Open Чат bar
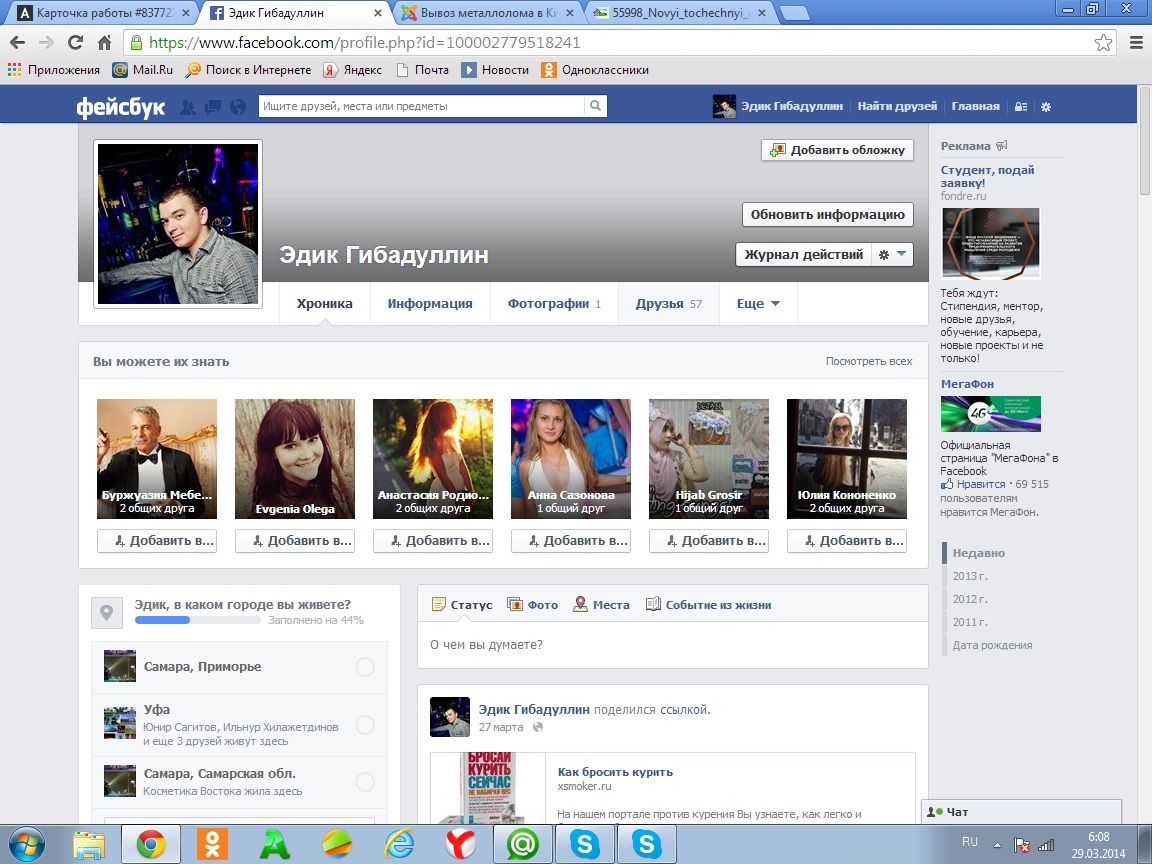Screen dimensions: 1152x864 tap(1021, 812)
